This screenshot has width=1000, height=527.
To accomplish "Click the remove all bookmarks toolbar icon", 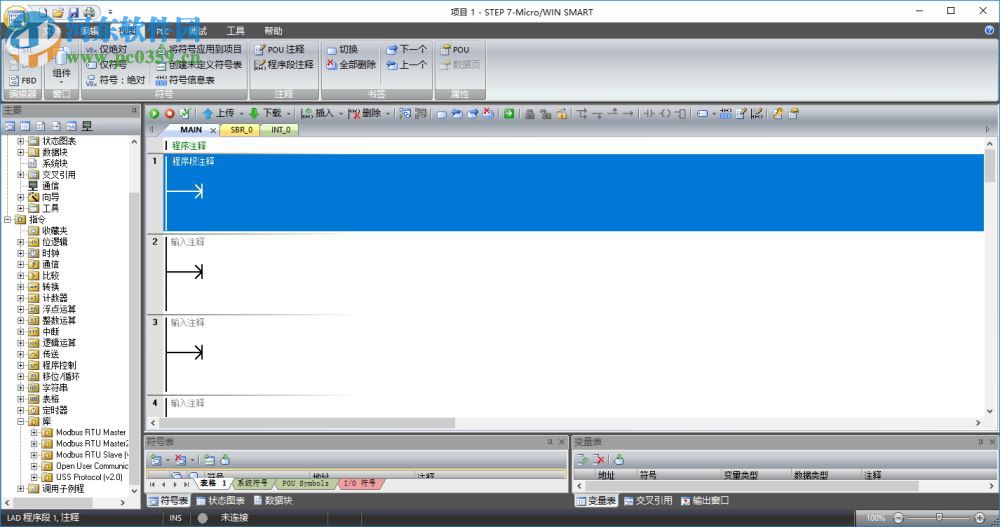I will click(488, 114).
